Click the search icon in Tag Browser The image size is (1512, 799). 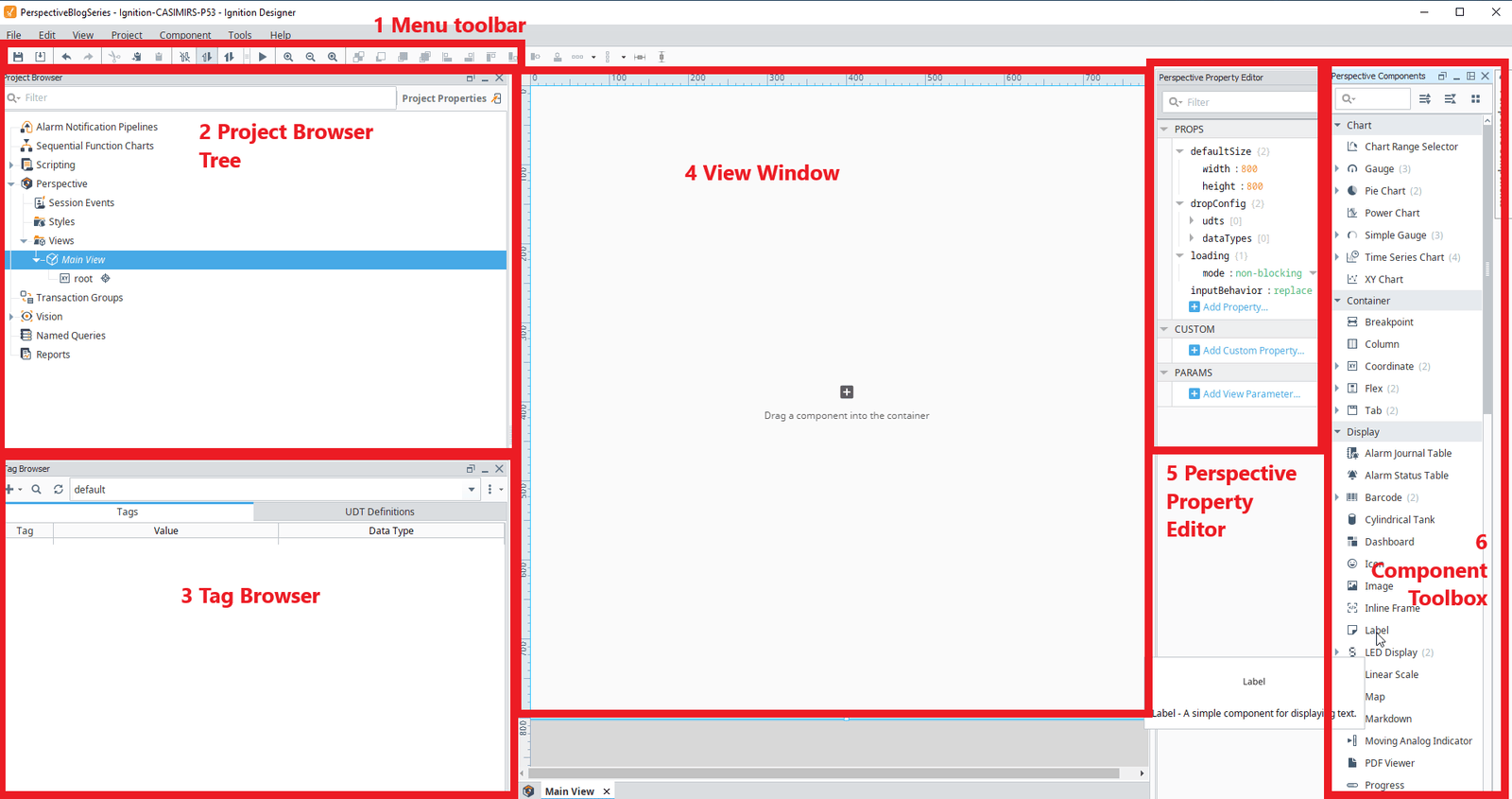pyautogui.click(x=36, y=489)
